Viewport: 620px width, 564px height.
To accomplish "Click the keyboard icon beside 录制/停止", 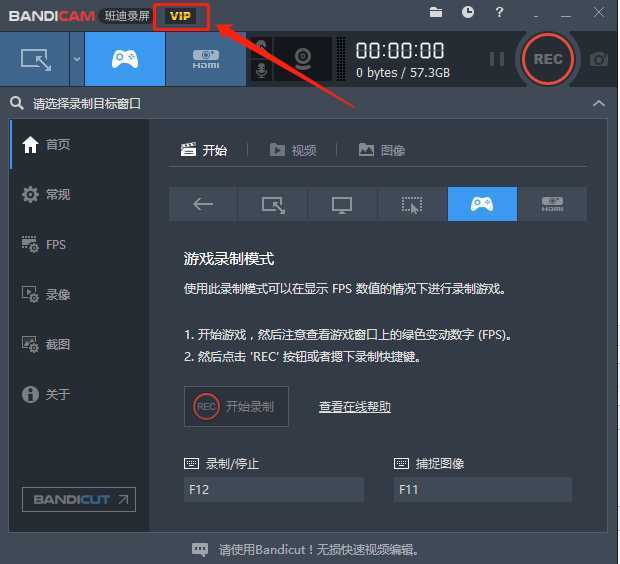I will point(191,463).
